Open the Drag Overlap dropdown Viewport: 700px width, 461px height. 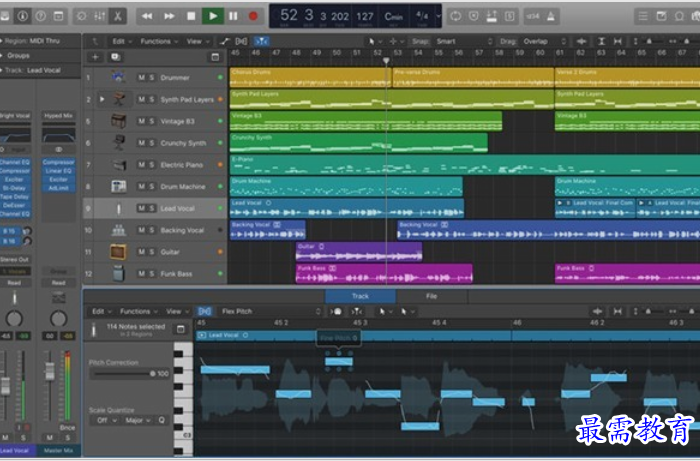(537, 41)
